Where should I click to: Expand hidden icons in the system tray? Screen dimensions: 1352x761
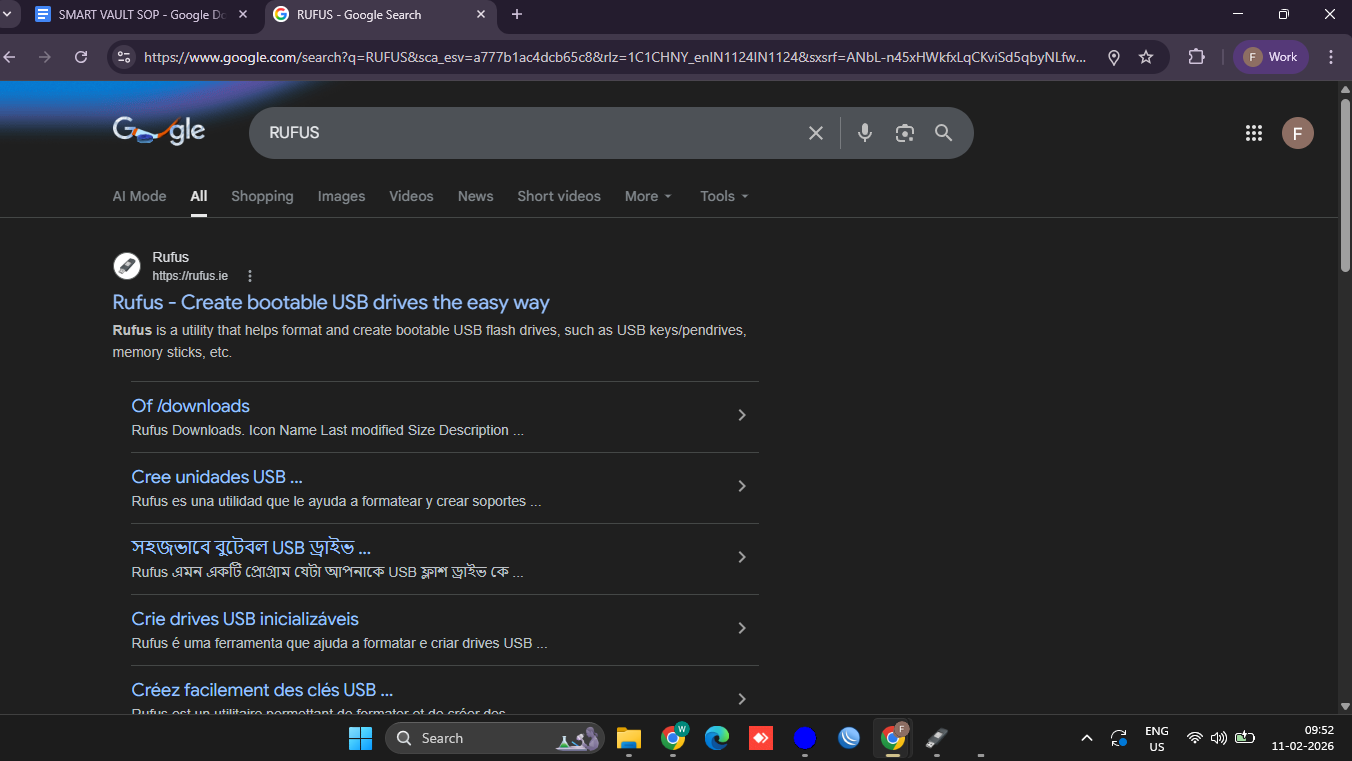1086,737
